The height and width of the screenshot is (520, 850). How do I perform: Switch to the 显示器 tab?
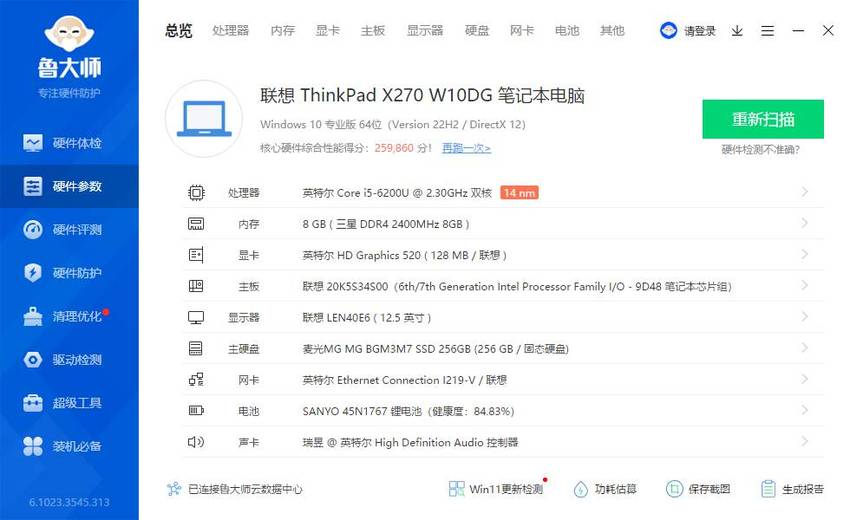coord(424,30)
